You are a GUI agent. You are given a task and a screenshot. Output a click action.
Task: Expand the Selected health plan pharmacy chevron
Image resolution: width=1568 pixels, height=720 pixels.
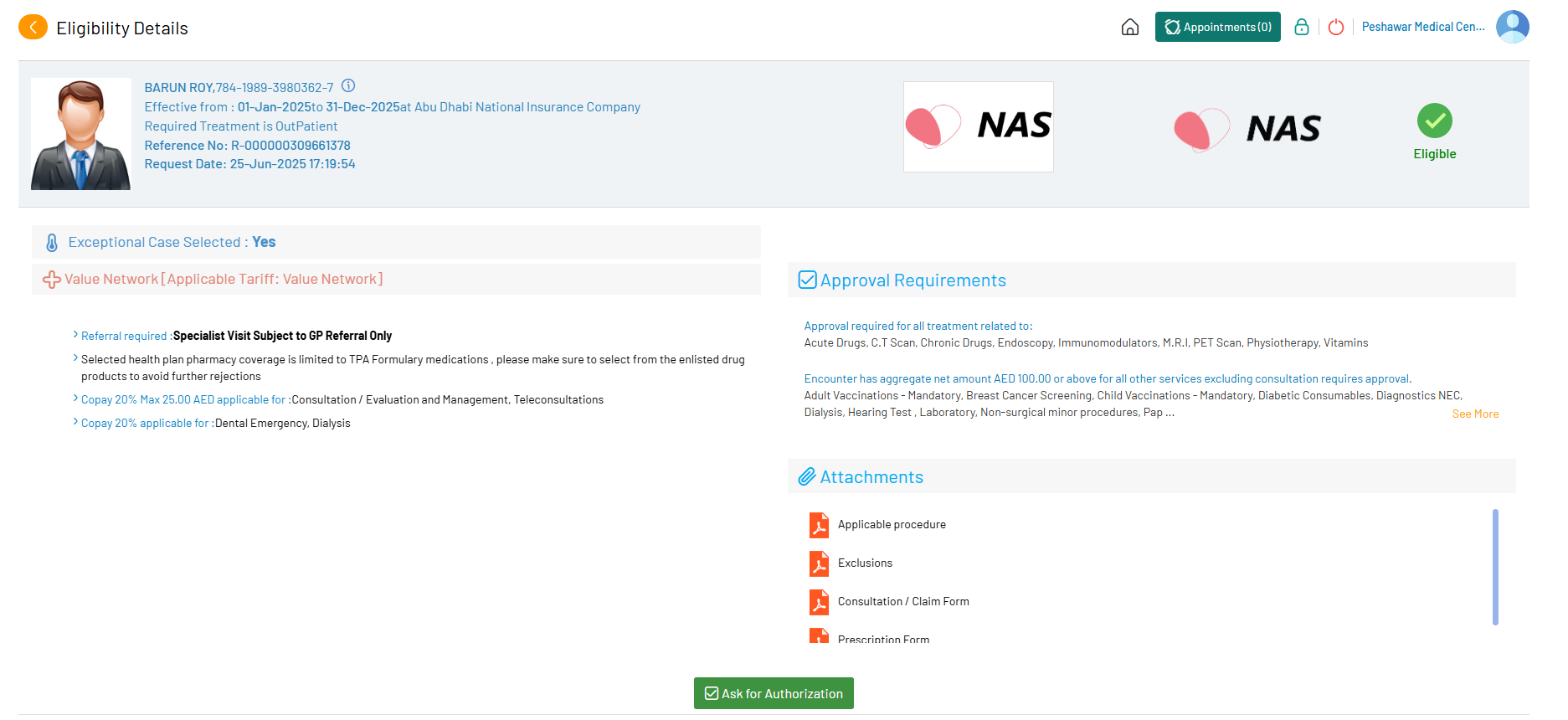(75, 358)
